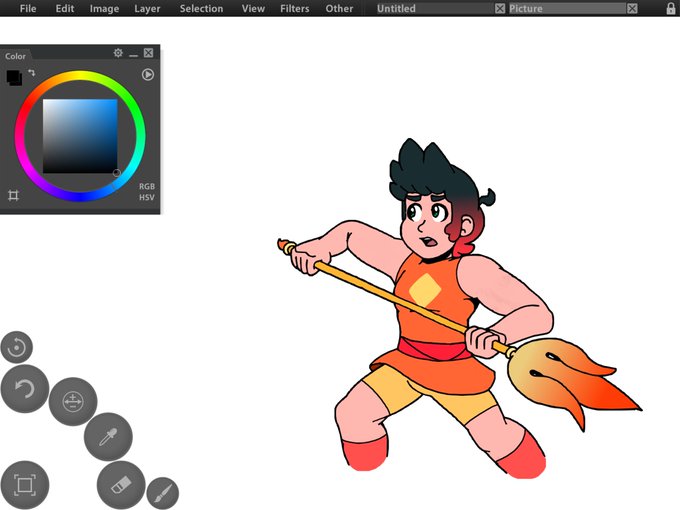Pick a shade in the saturation square
This screenshot has height=510, width=680.
[x=80, y=136]
